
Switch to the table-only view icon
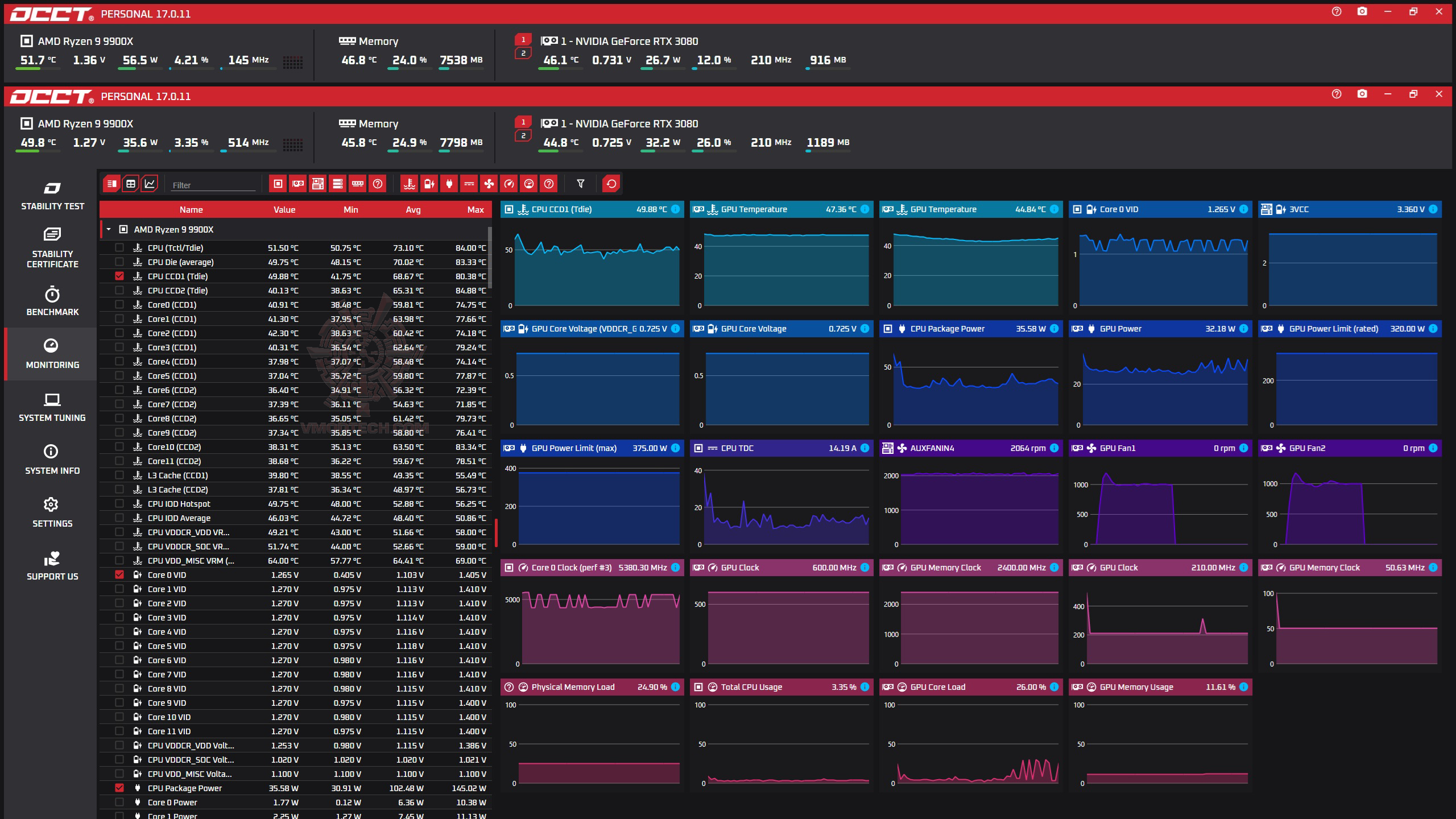pyautogui.click(x=131, y=184)
